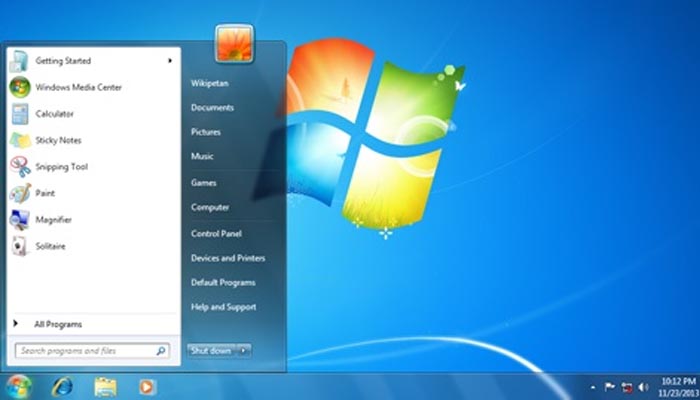
Task: Open Music library
Action: (x=202, y=156)
